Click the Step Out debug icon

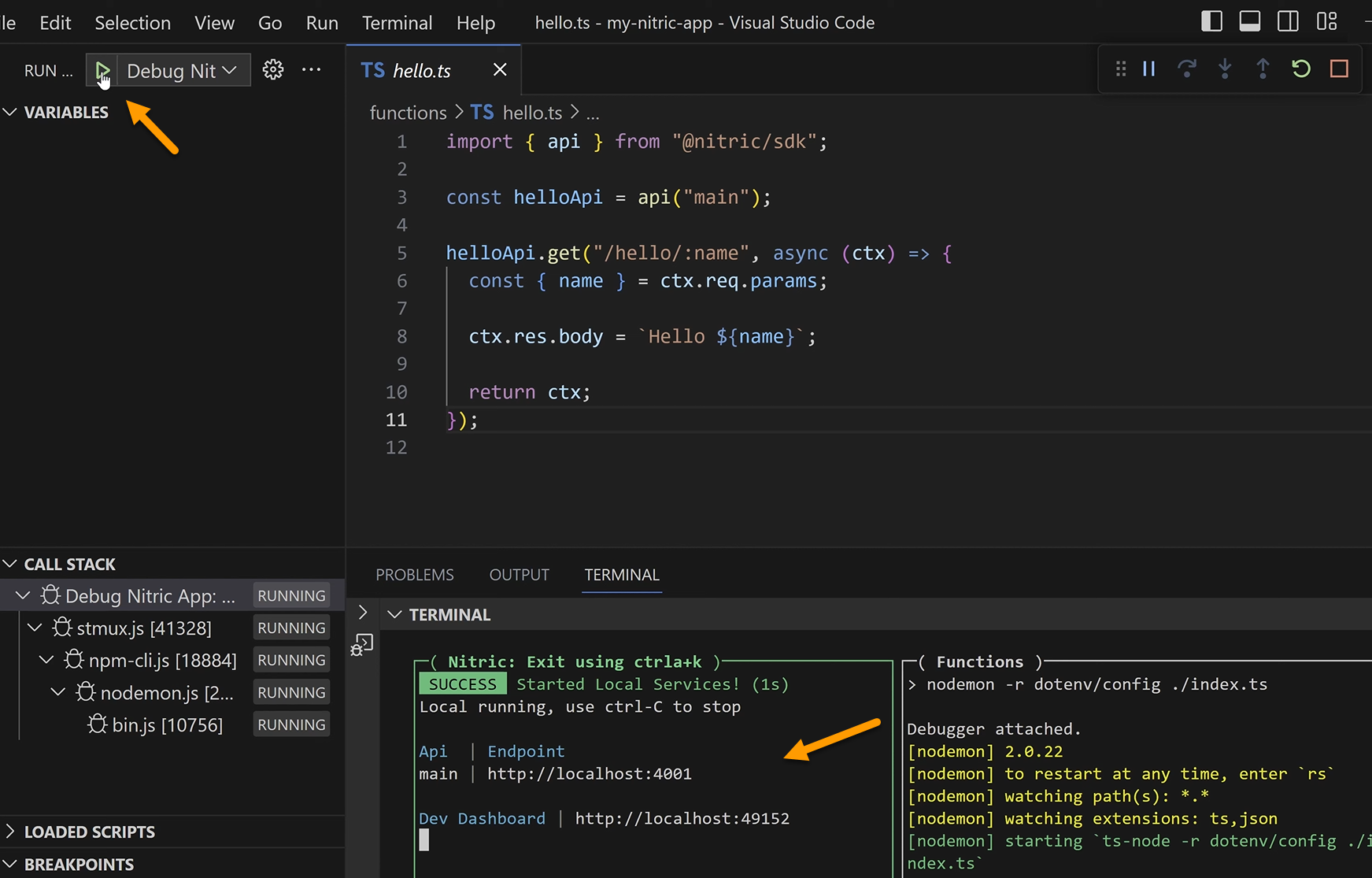pos(1262,69)
